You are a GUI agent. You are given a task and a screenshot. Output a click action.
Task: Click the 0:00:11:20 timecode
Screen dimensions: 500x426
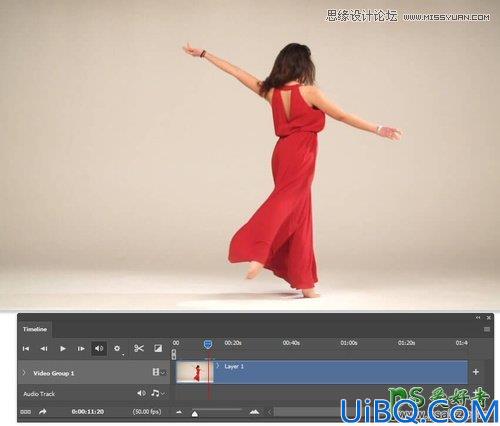click(x=88, y=412)
